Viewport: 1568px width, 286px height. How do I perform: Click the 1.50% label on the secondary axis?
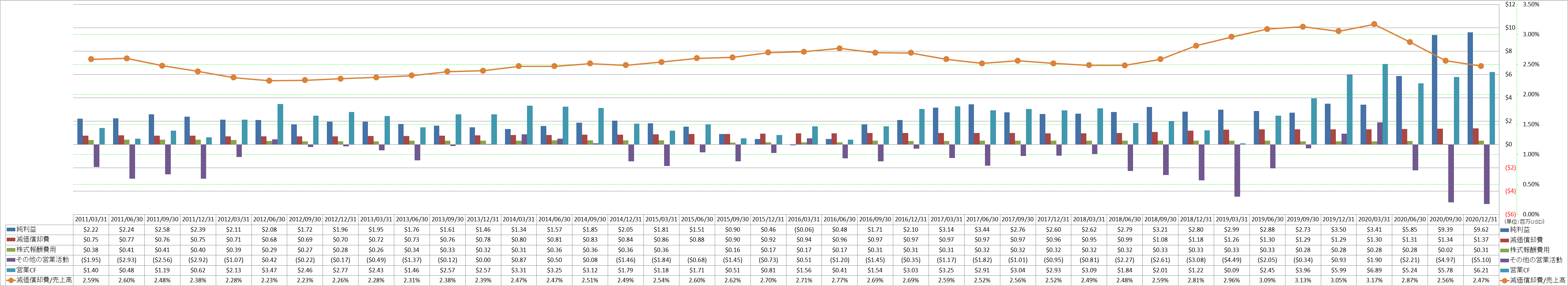point(1531,124)
